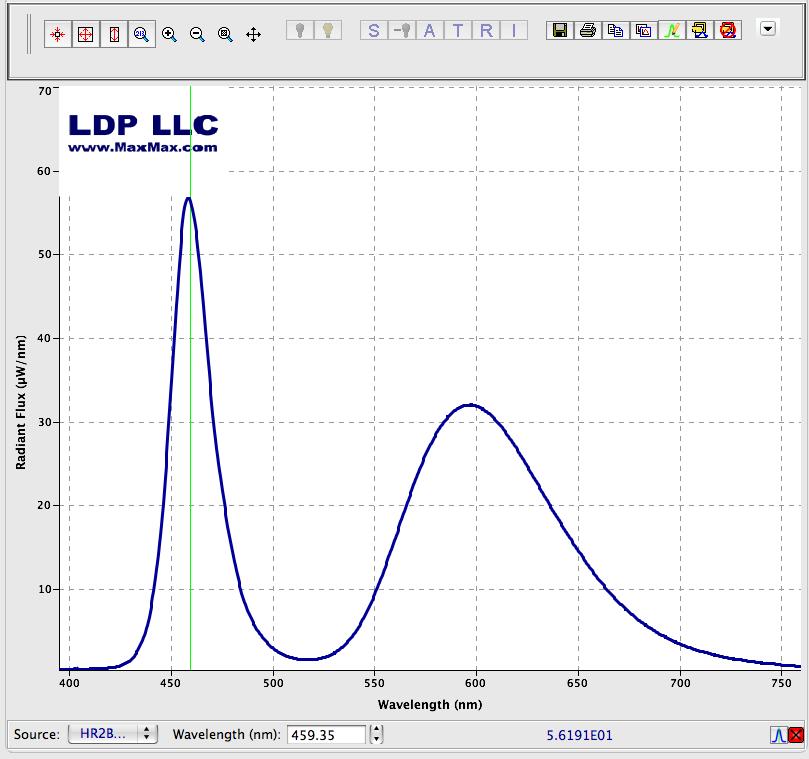Scale graph height to fill window
Screen dimensions: 809x759
click(114, 35)
